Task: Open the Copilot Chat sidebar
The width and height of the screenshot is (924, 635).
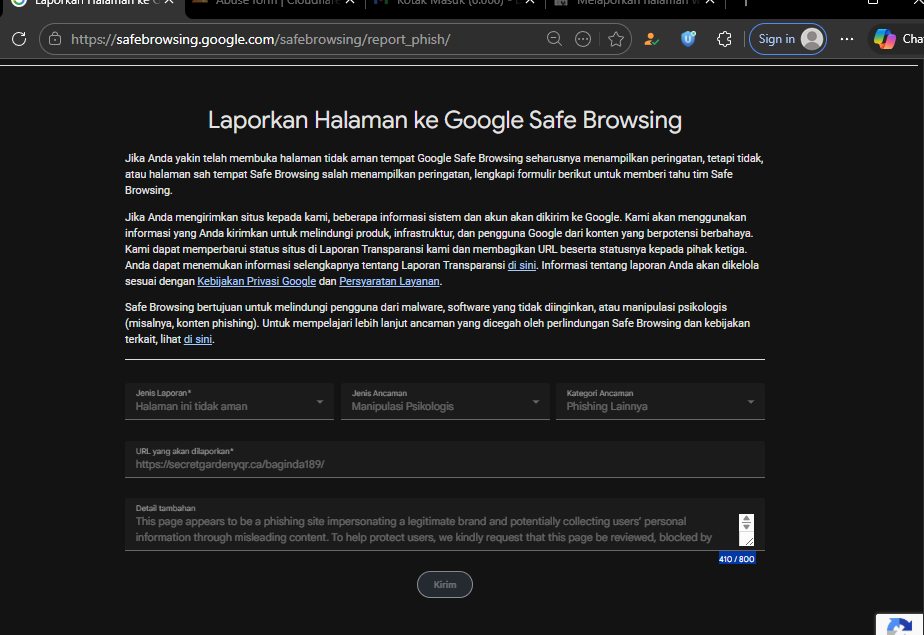Action: [x=897, y=39]
